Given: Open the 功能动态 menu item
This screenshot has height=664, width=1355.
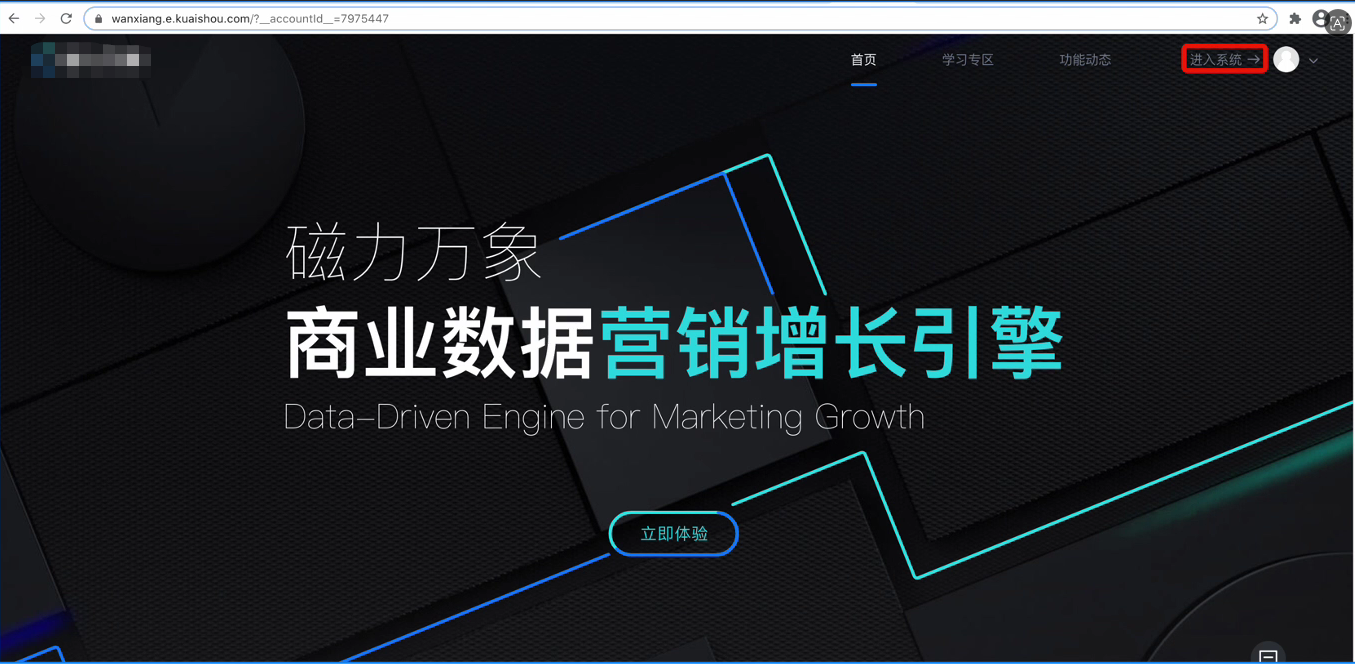Looking at the screenshot, I should point(1085,59).
